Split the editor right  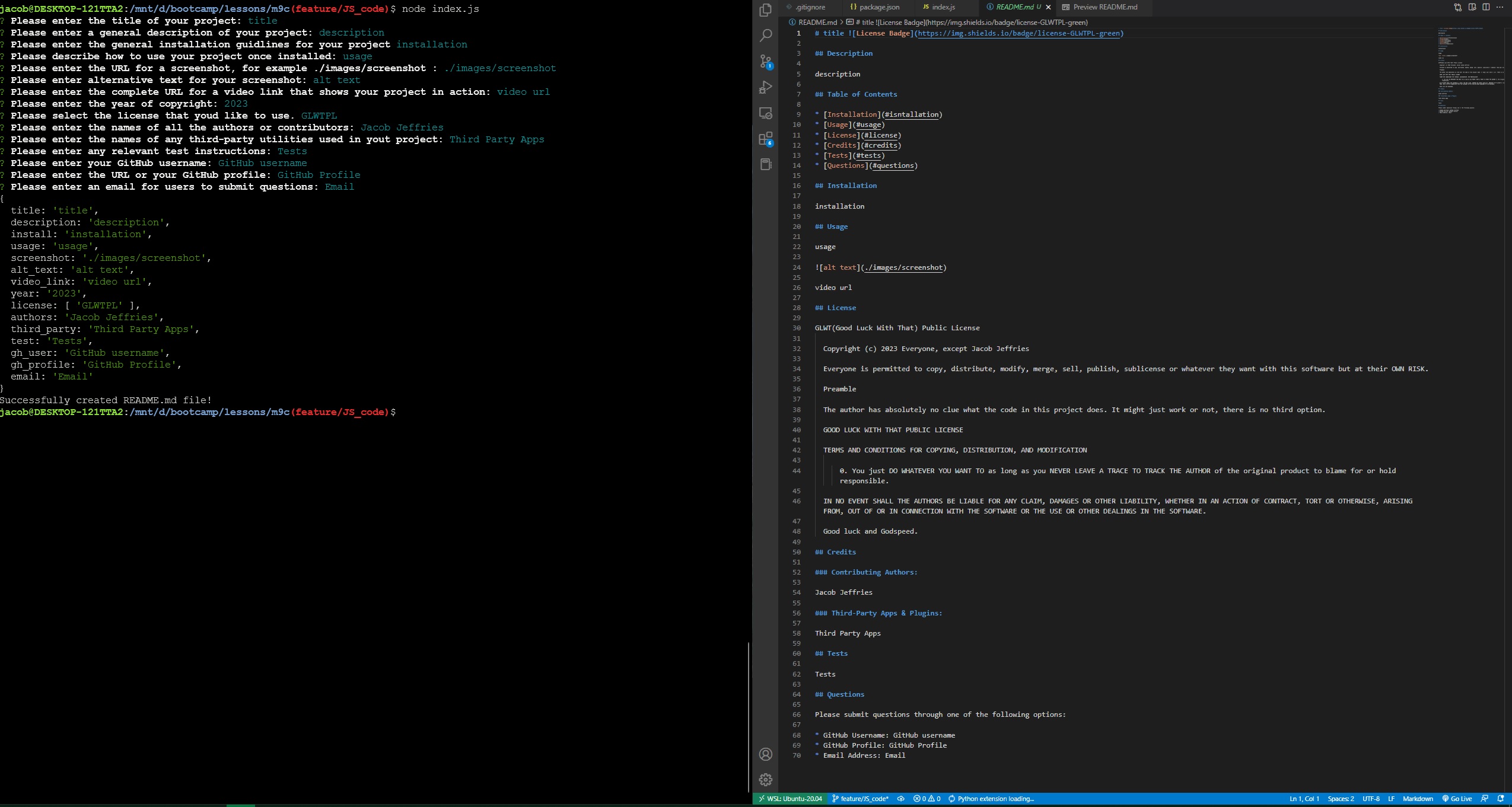tap(1486, 7)
